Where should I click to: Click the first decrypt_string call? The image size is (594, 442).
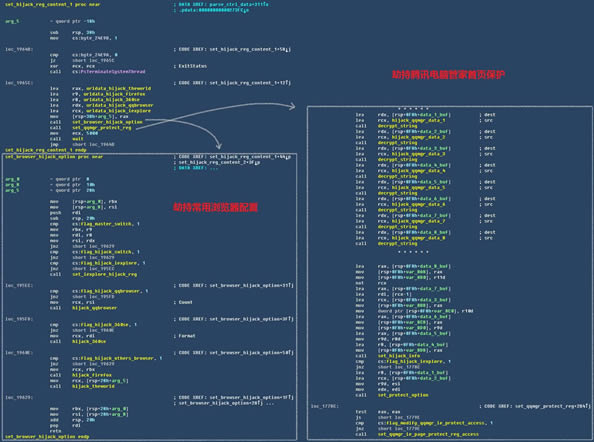tap(397, 126)
